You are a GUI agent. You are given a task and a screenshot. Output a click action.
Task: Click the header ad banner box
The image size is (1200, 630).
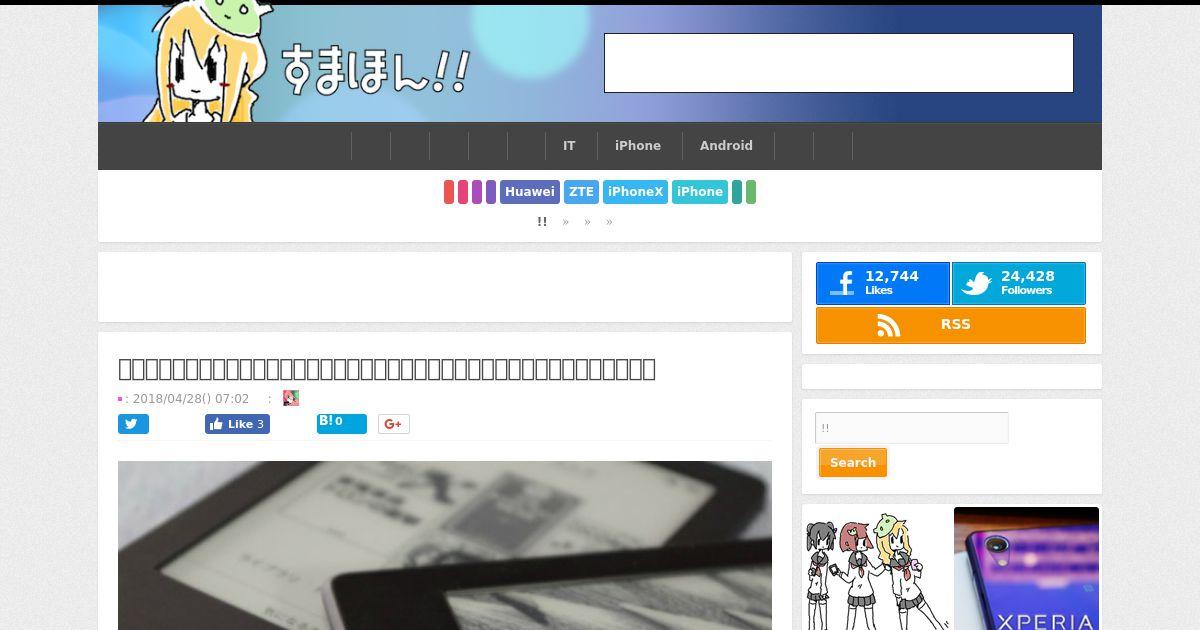tap(839, 63)
